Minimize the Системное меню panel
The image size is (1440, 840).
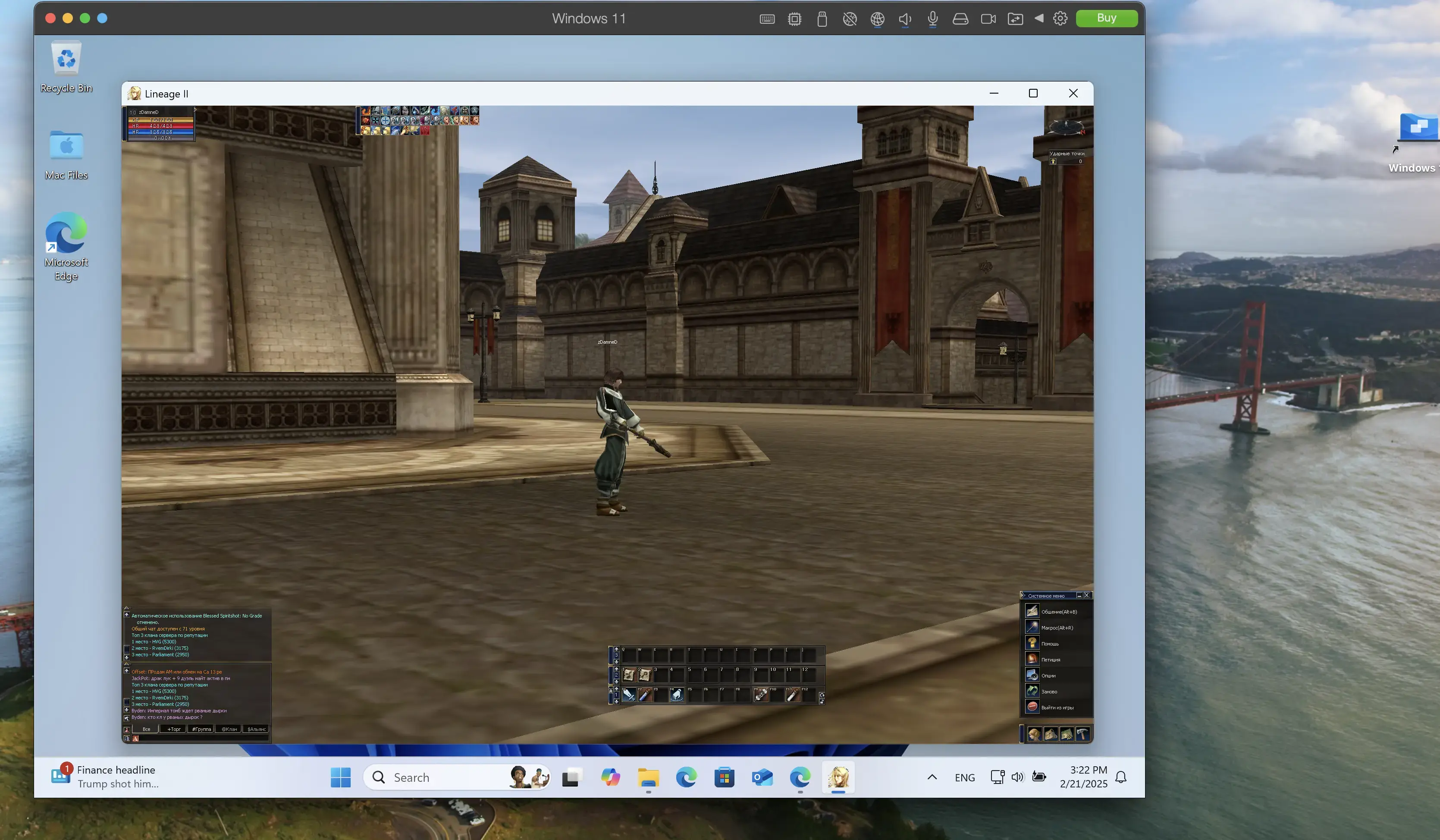[1079, 596]
